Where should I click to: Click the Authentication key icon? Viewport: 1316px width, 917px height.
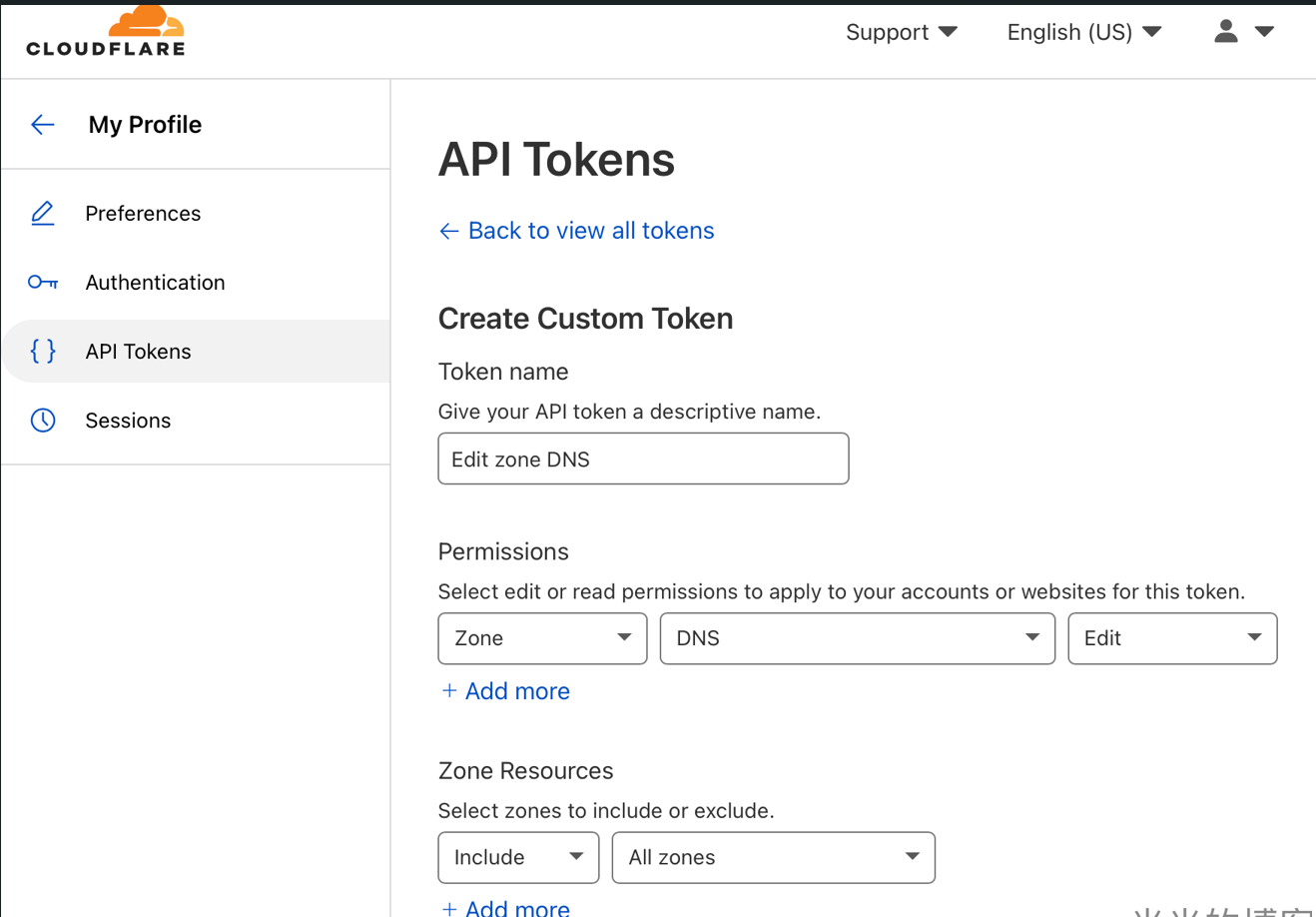43,283
